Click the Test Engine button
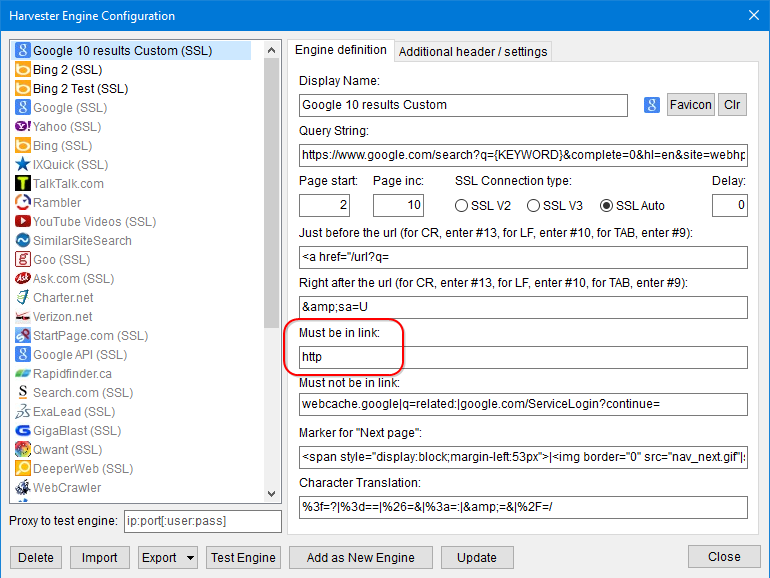The width and height of the screenshot is (770, 578). (243, 558)
